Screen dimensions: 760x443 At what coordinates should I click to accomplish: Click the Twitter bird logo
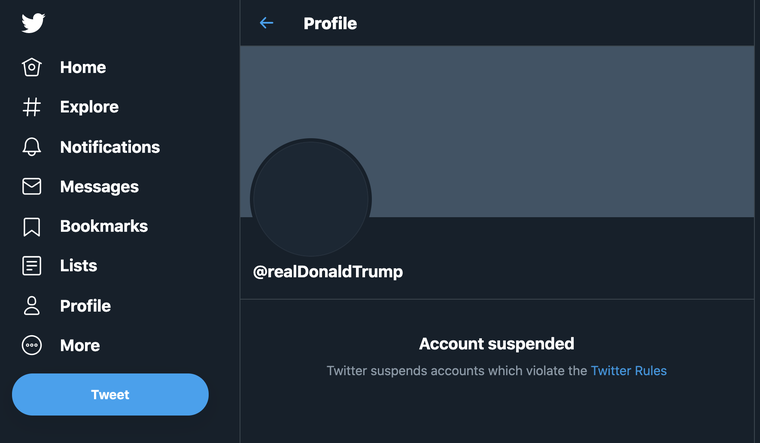click(x=35, y=23)
